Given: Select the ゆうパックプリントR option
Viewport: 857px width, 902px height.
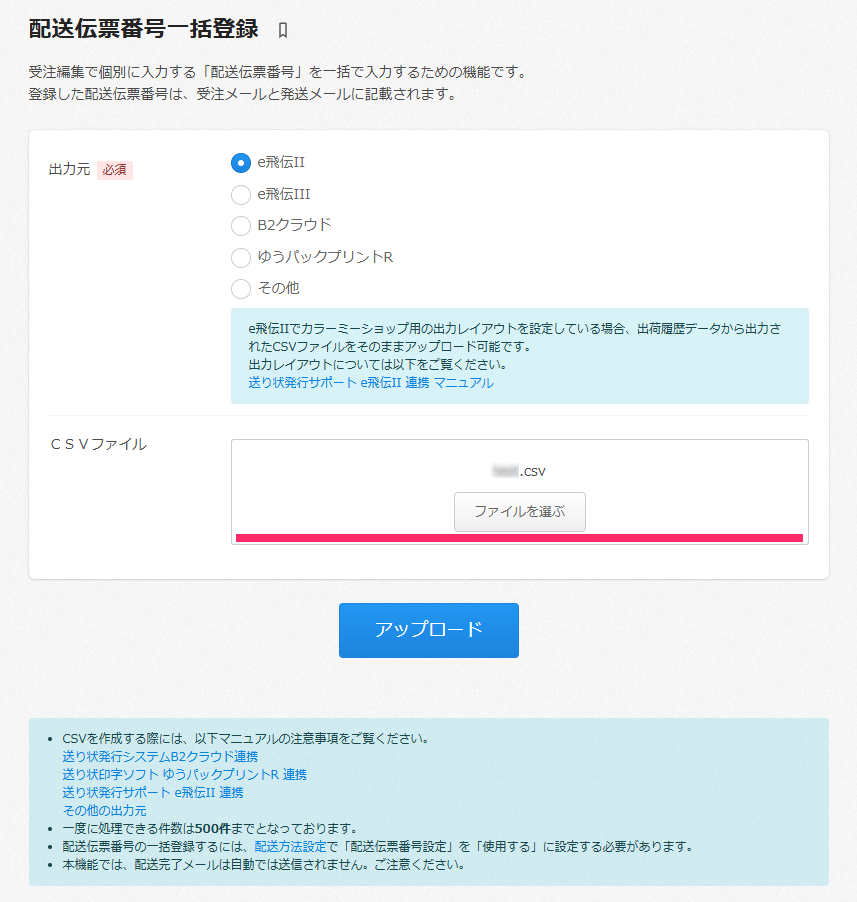Looking at the screenshot, I should pos(240,257).
